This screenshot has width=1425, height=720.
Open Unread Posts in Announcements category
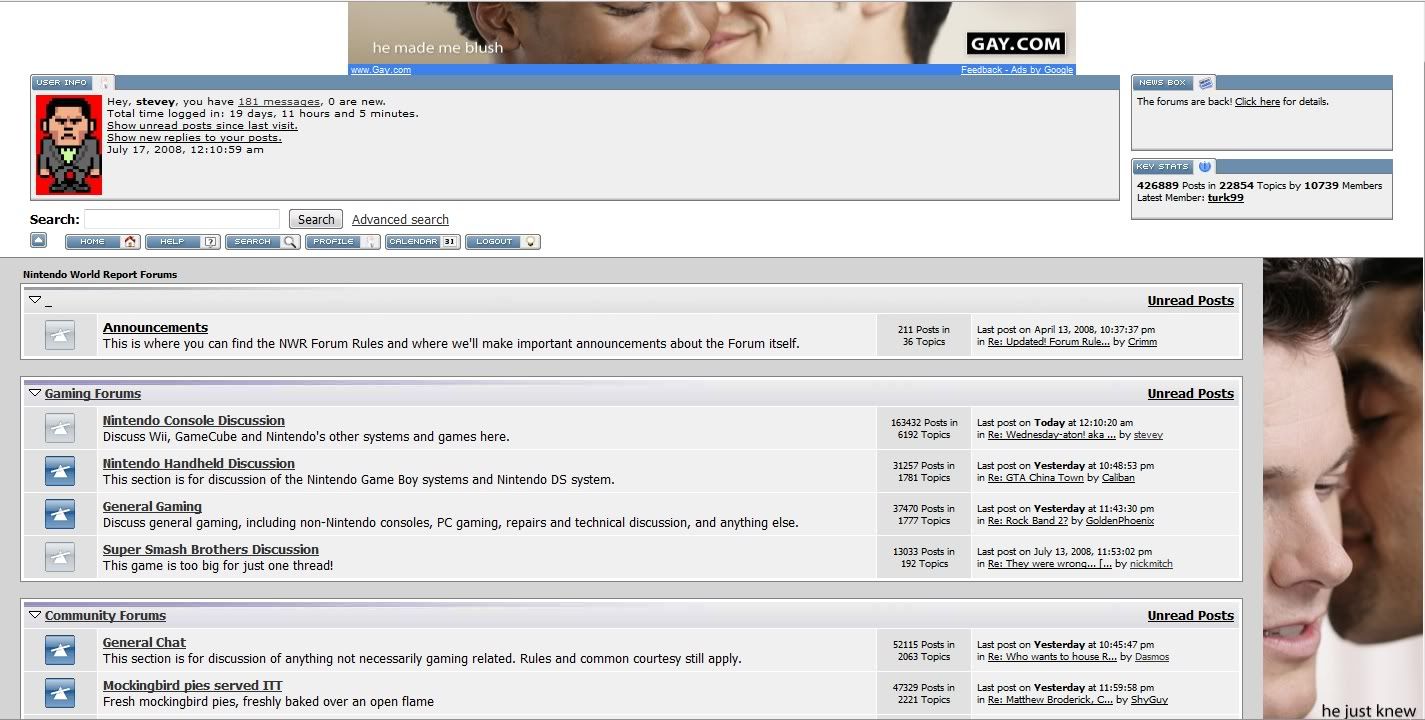pyautogui.click(x=1190, y=300)
